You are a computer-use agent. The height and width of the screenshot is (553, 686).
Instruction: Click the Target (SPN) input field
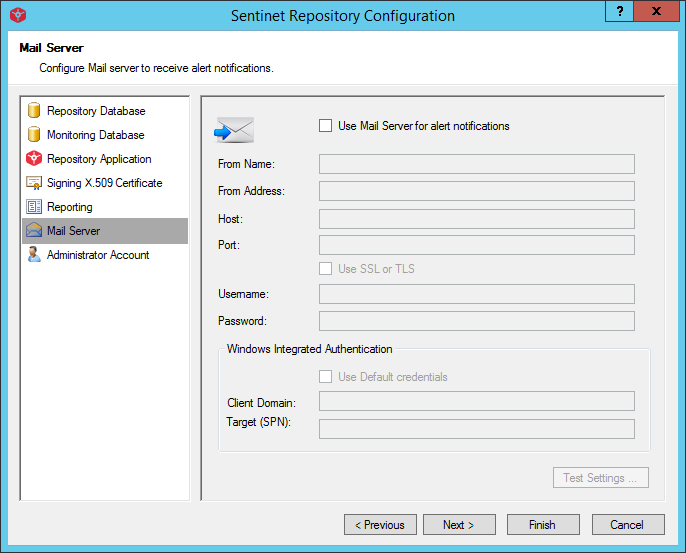coord(476,429)
